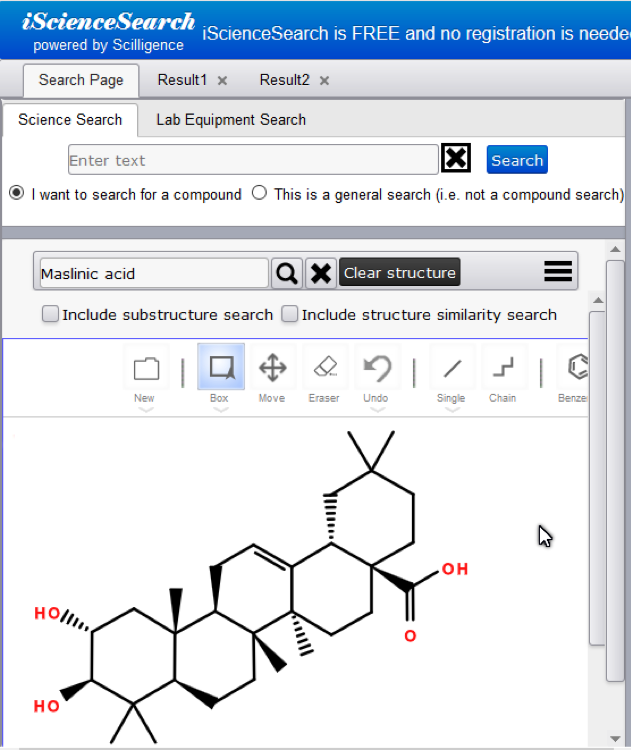This screenshot has width=631, height=750.
Task: Enable Include structure similarity search checkbox
Action: coord(289,314)
